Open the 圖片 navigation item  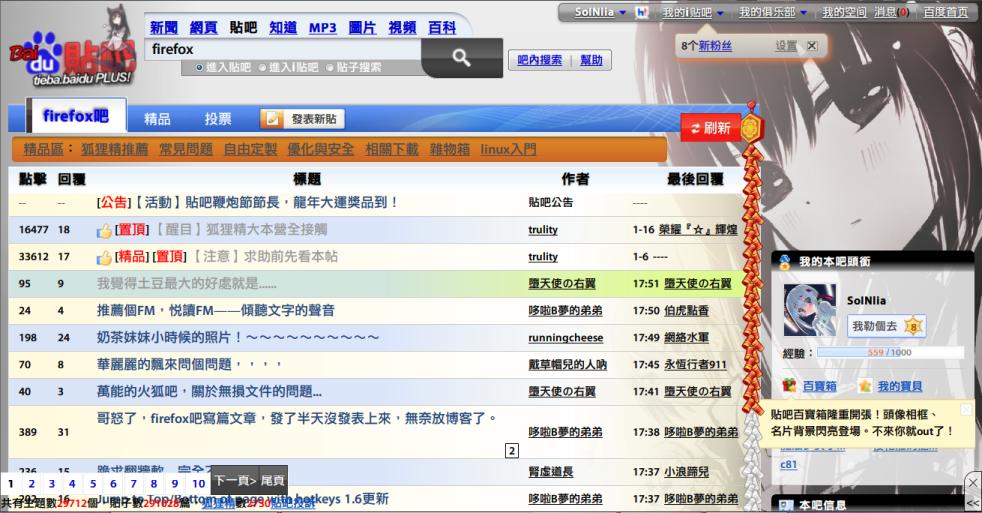[363, 28]
